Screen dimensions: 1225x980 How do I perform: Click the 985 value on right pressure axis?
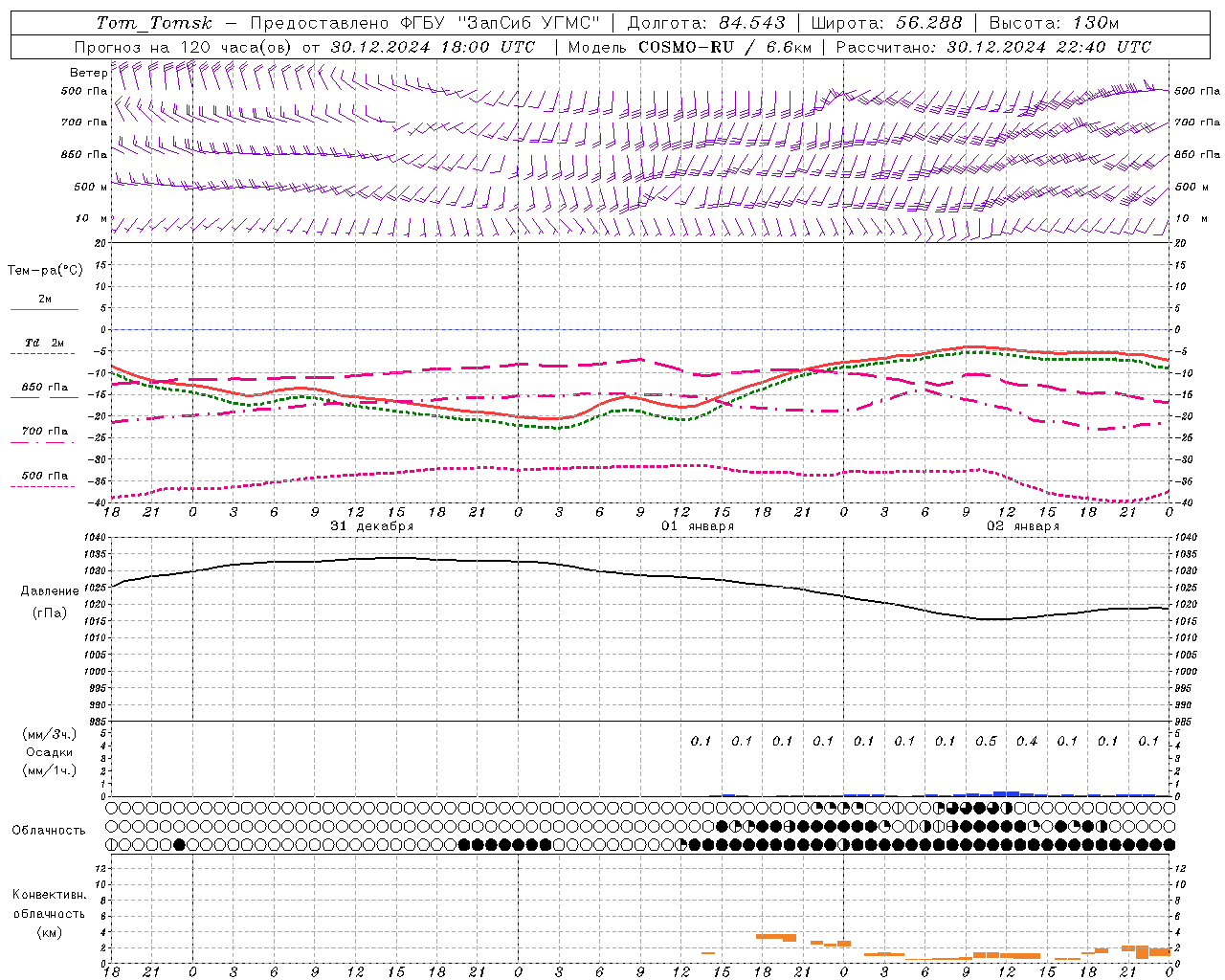tap(1186, 722)
